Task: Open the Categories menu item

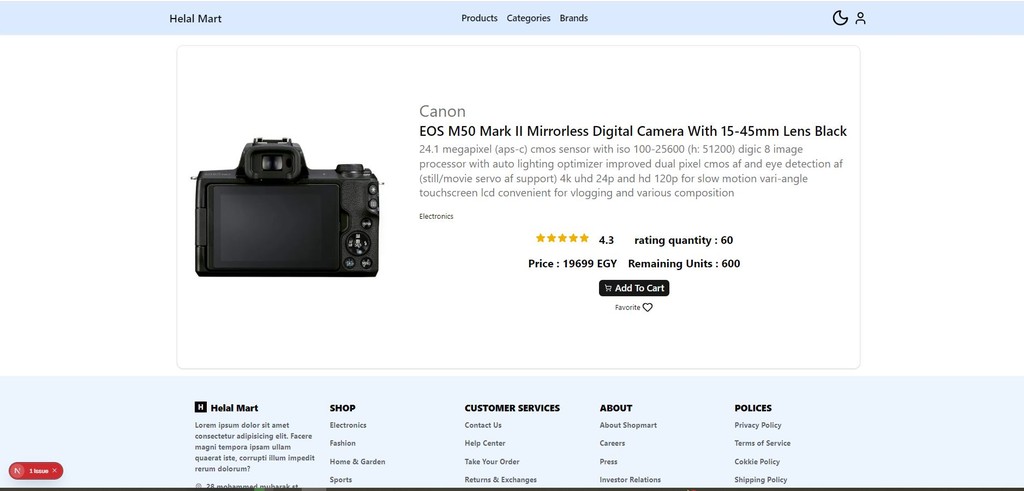Action: click(x=528, y=18)
